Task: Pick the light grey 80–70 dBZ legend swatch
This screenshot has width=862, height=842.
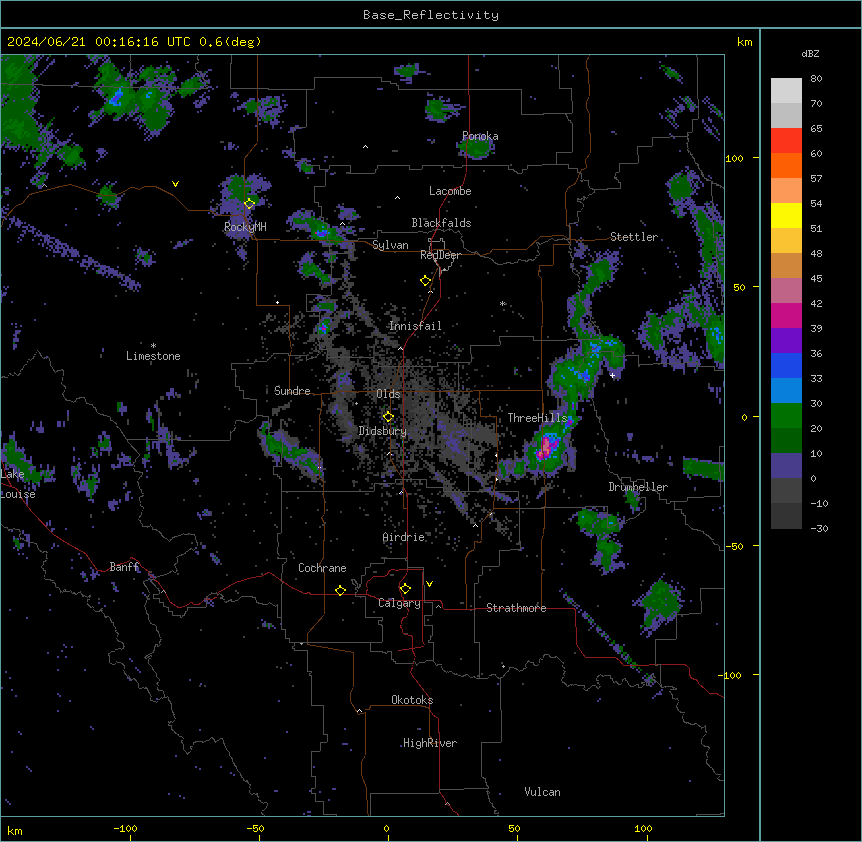Action: (x=786, y=91)
